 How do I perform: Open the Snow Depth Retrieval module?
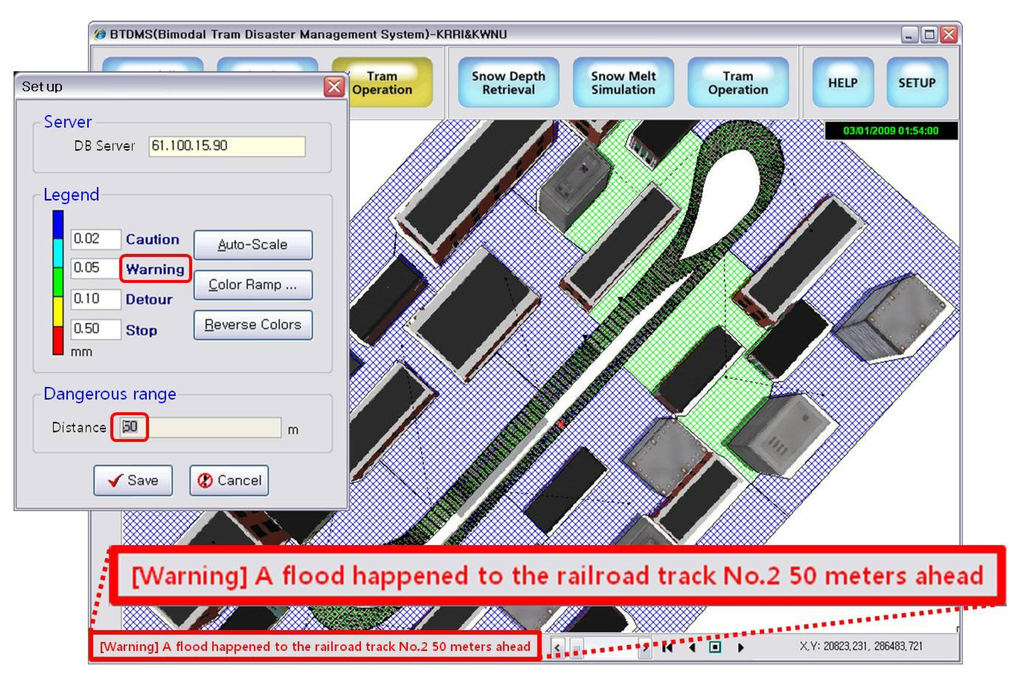[x=508, y=83]
